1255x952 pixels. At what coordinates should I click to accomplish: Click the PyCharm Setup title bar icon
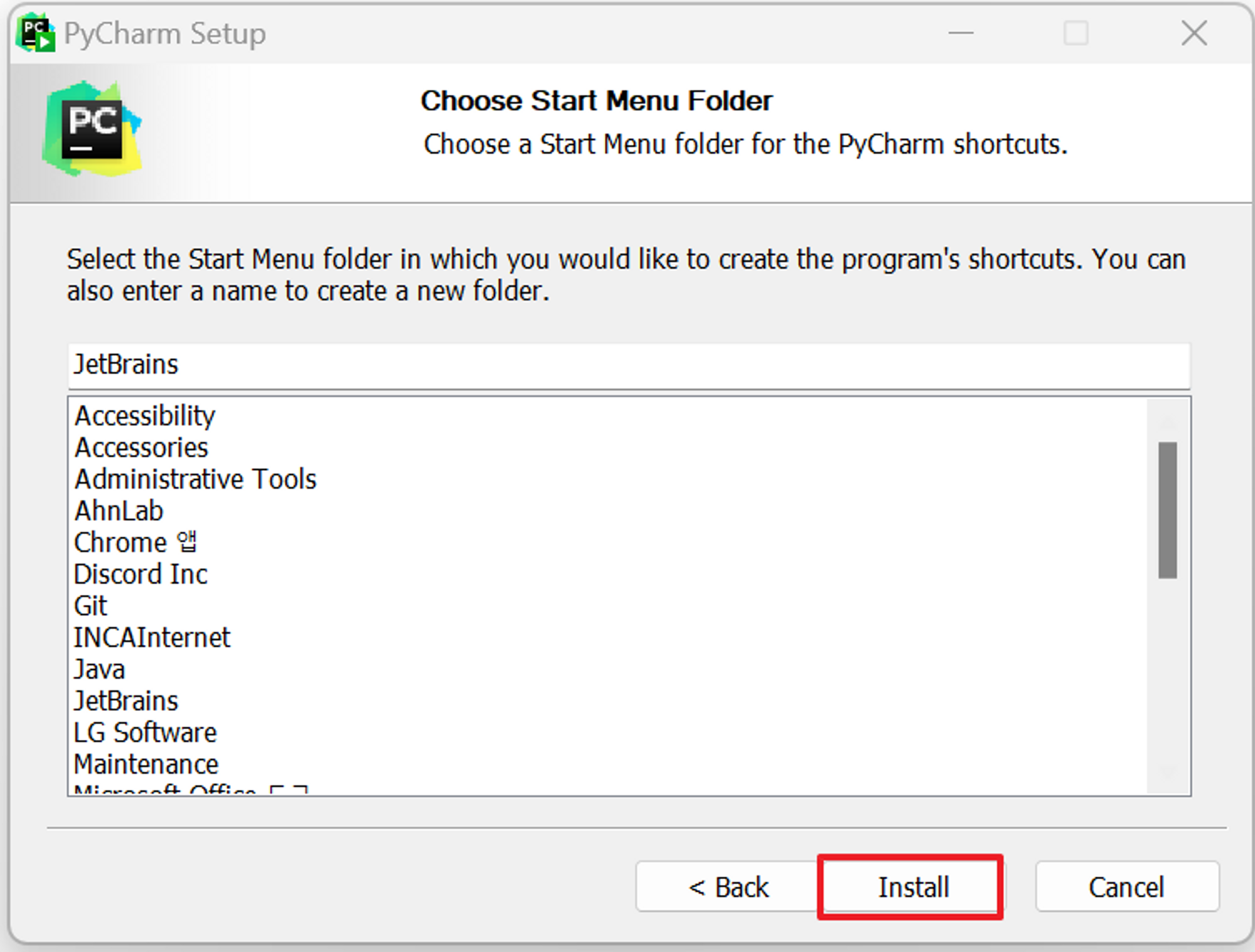pos(36,33)
